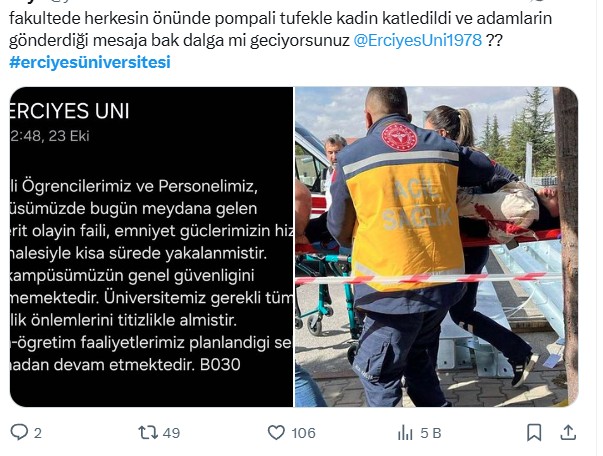Click the 5 B views count
Image resolution: width=603 pixels, height=456 pixels.
coord(430,433)
